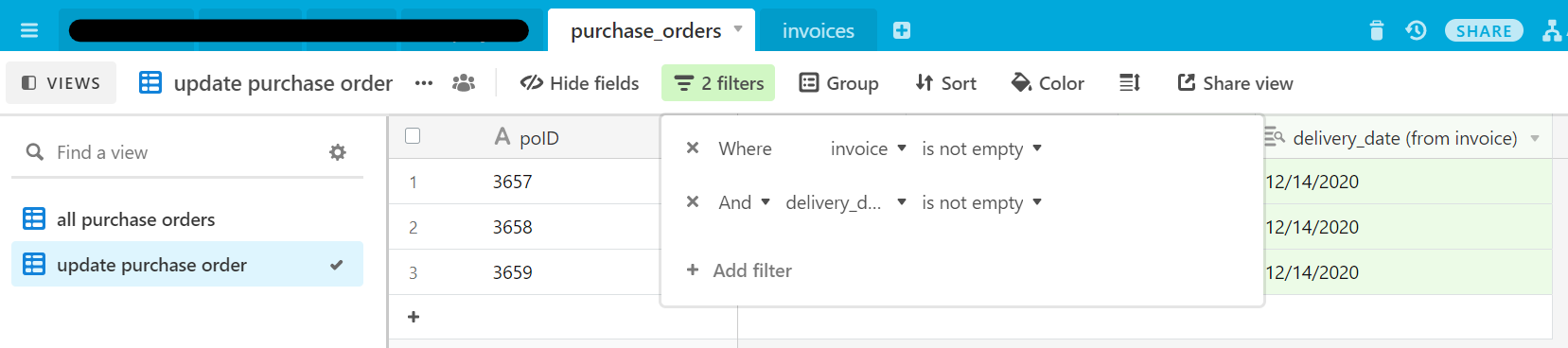Open the view options ellipsis
The image size is (1568, 348).
tap(424, 83)
